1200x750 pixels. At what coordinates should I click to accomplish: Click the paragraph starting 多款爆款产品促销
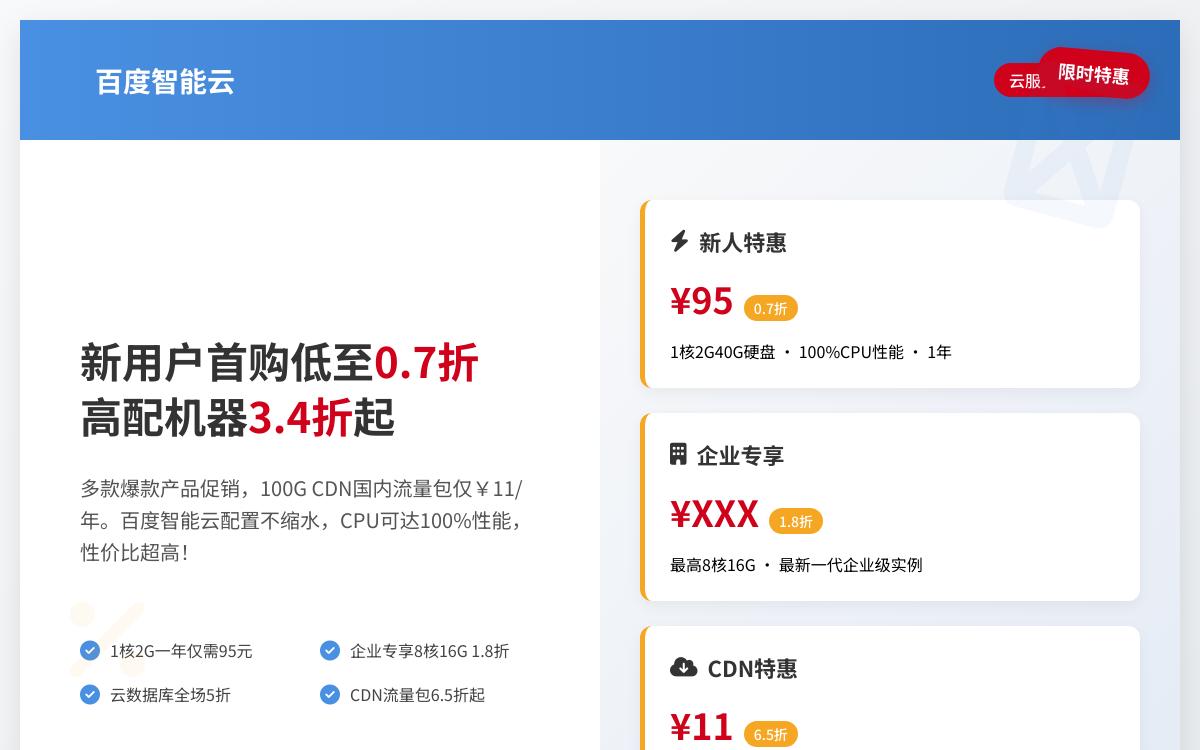point(302,520)
